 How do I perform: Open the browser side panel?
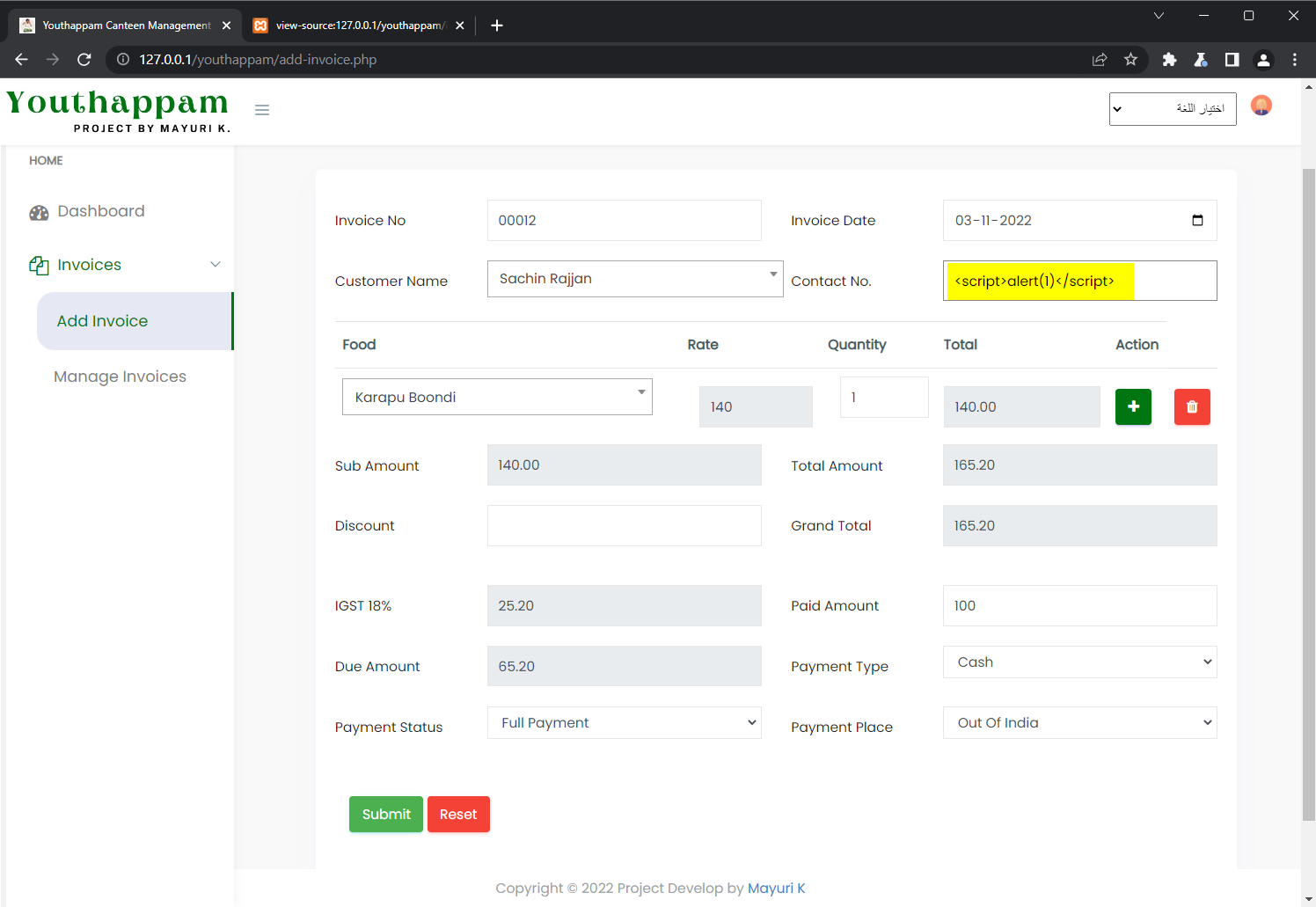1232,60
